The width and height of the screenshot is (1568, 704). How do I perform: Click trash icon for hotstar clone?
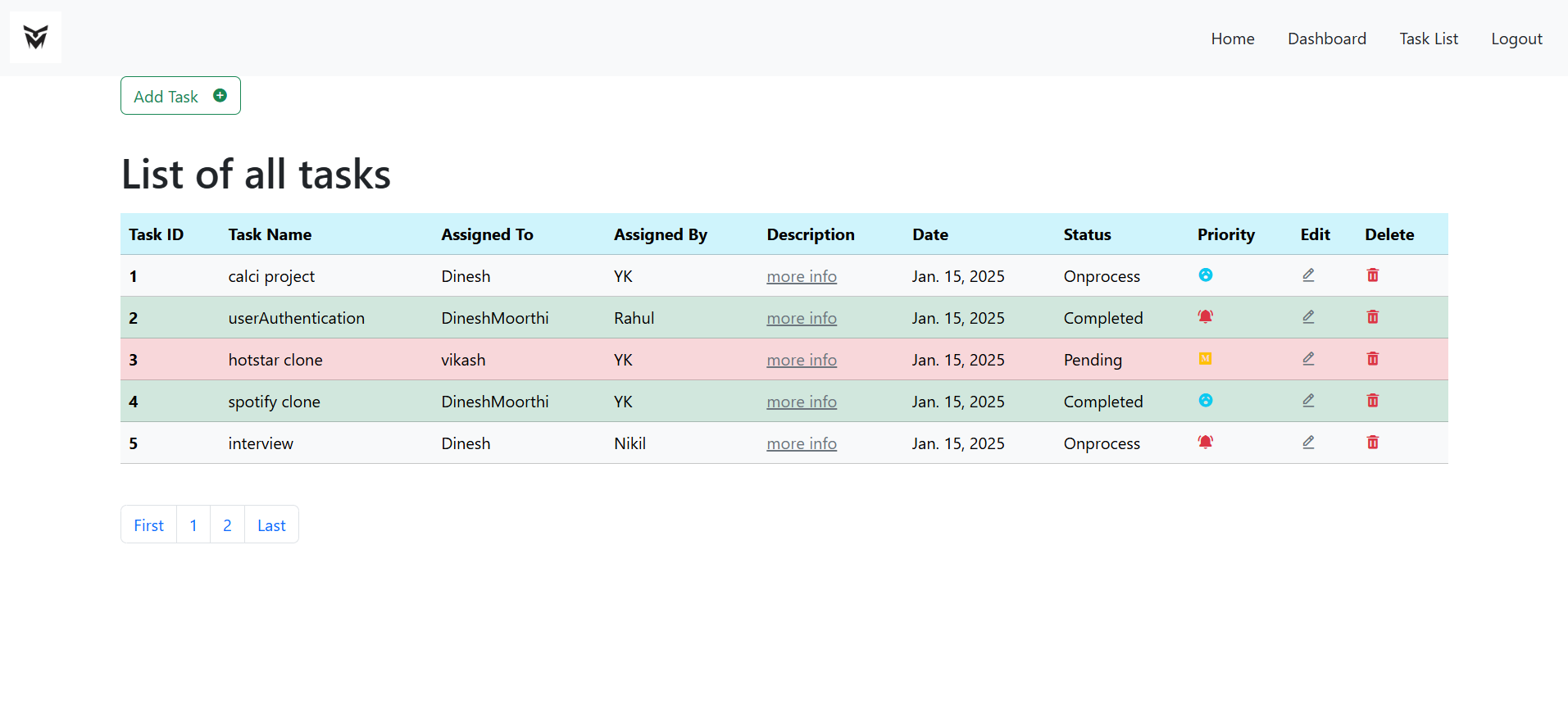pyautogui.click(x=1373, y=359)
